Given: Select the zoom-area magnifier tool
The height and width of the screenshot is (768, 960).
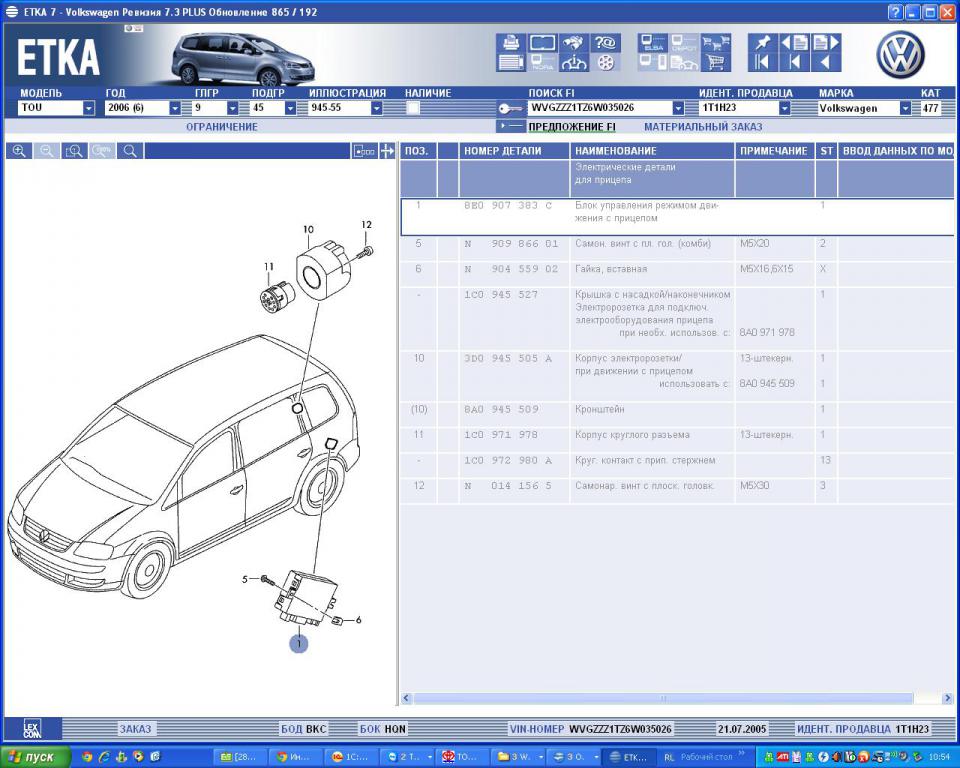Looking at the screenshot, I should [x=74, y=151].
